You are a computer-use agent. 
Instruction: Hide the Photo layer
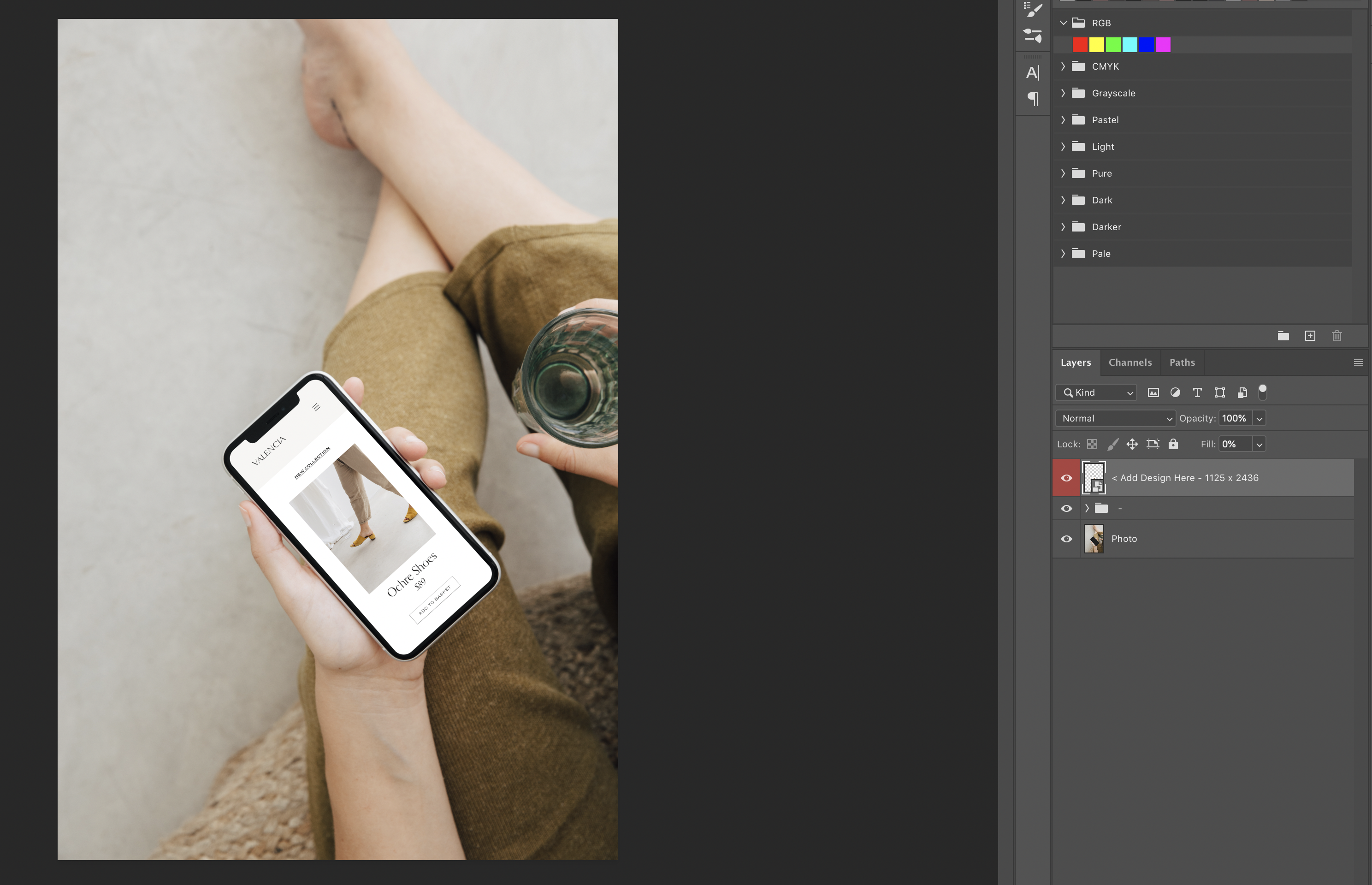tap(1066, 539)
